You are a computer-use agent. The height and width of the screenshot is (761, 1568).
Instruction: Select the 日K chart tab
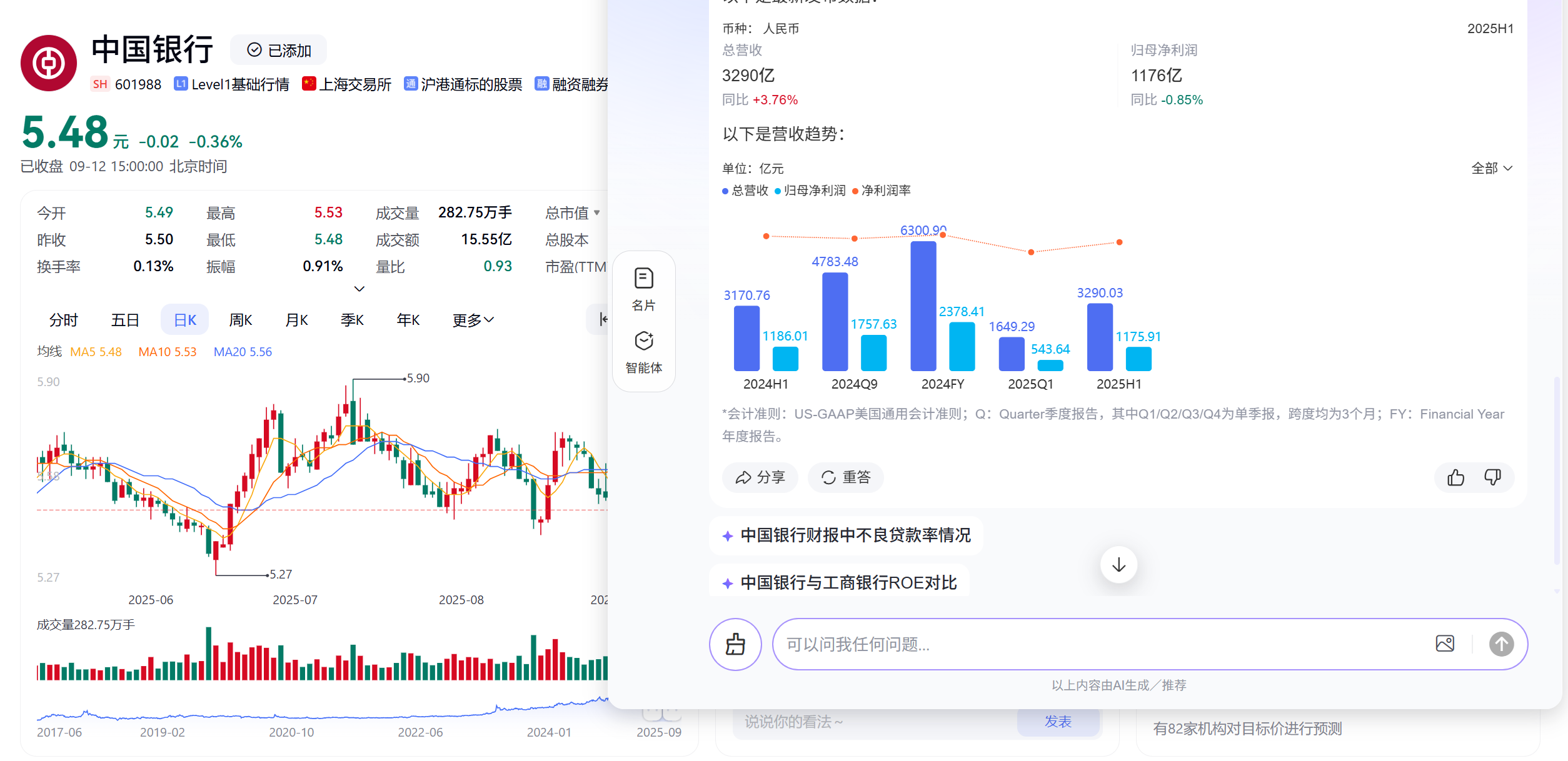(185, 320)
